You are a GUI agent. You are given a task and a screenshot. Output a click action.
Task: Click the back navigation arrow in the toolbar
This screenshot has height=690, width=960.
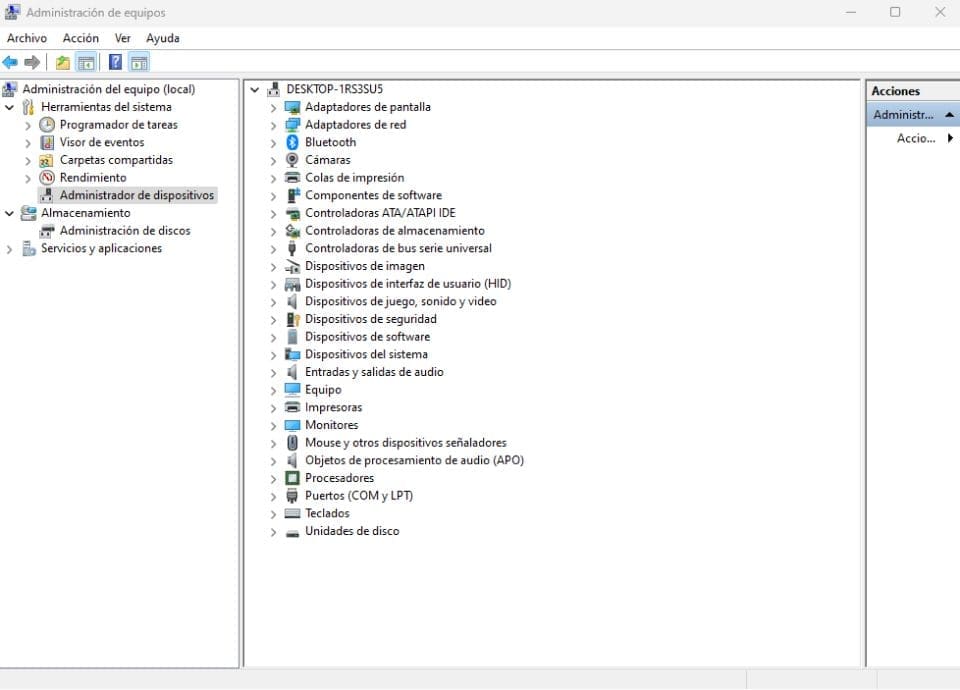click(x=9, y=61)
